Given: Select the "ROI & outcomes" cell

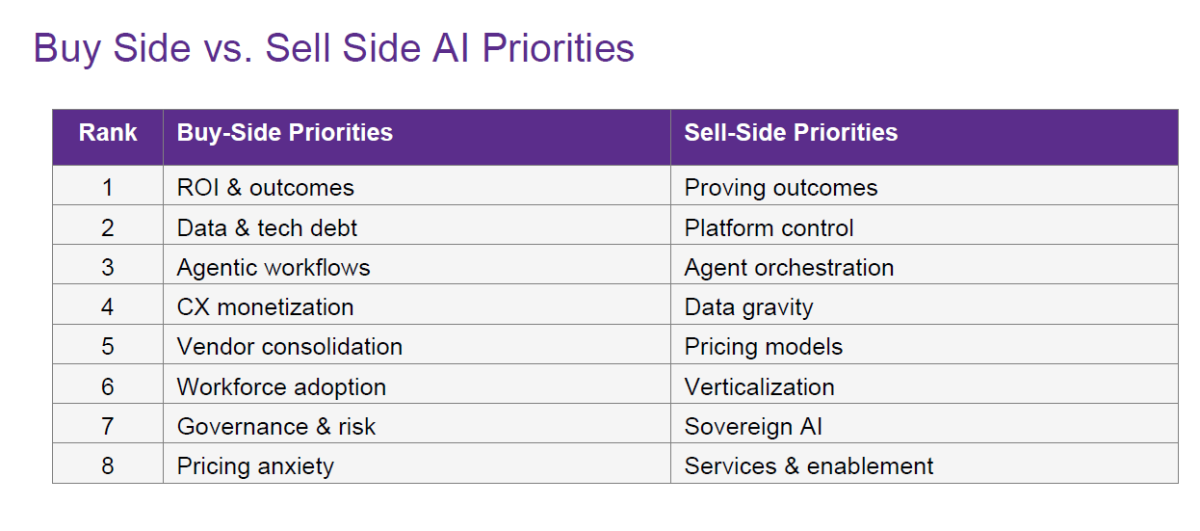Looking at the screenshot, I should (265, 188).
